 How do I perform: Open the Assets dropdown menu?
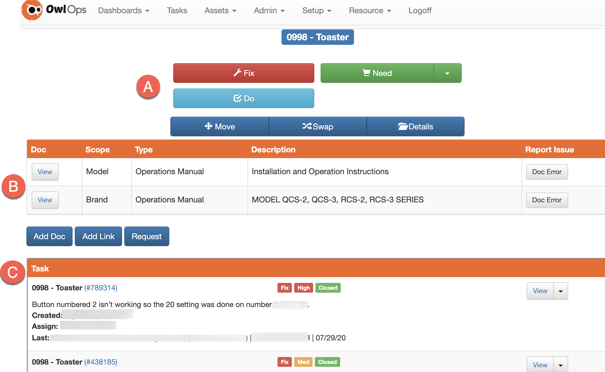coord(220,10)
